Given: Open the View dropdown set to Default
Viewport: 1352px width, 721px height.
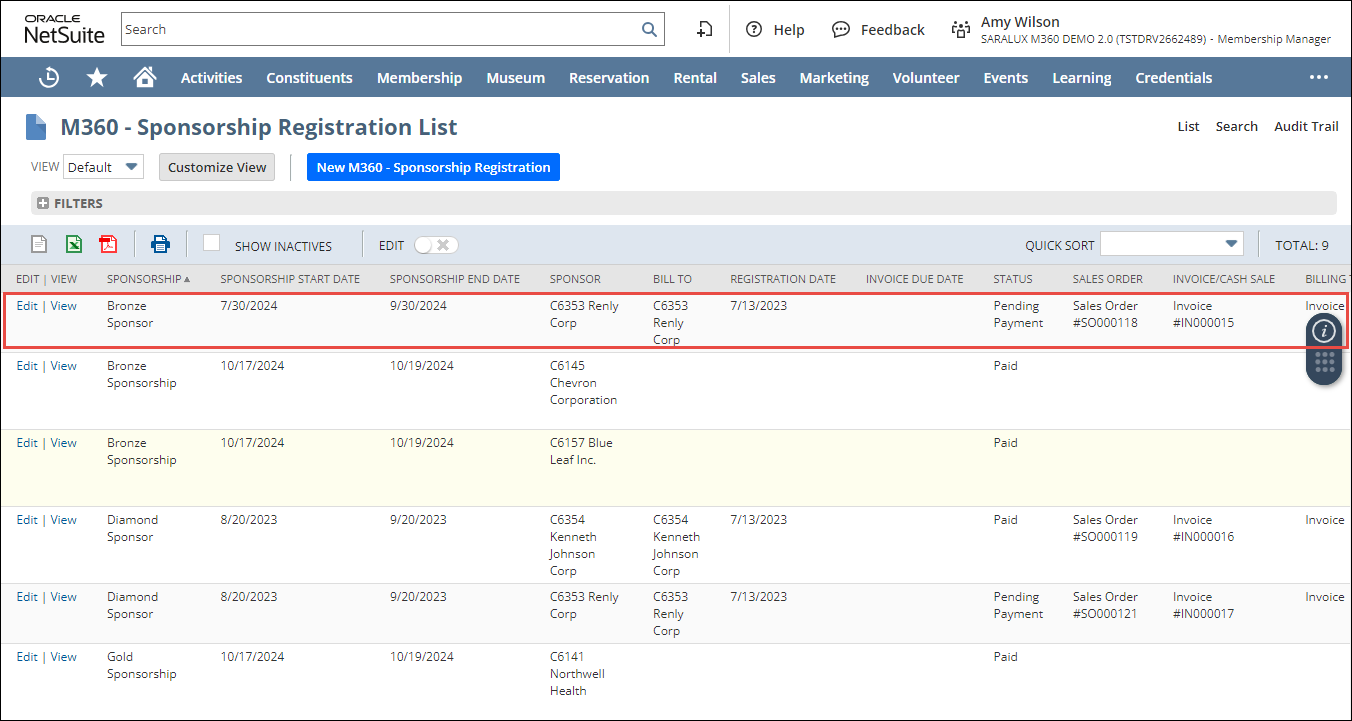Looking at the screenshot, I should pos(104,167).
